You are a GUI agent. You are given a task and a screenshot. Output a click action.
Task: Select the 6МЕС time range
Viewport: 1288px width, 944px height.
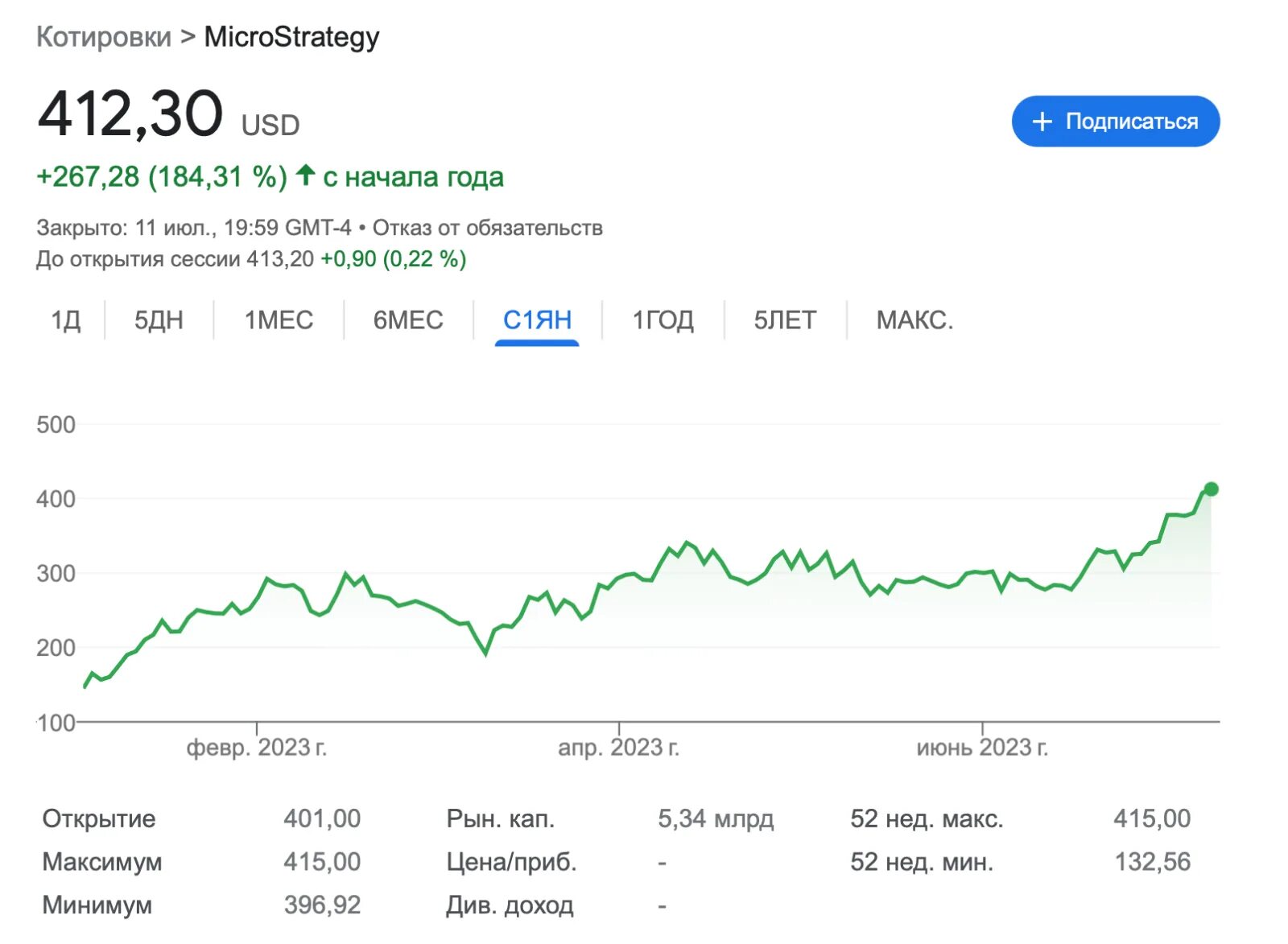(408, 320)
